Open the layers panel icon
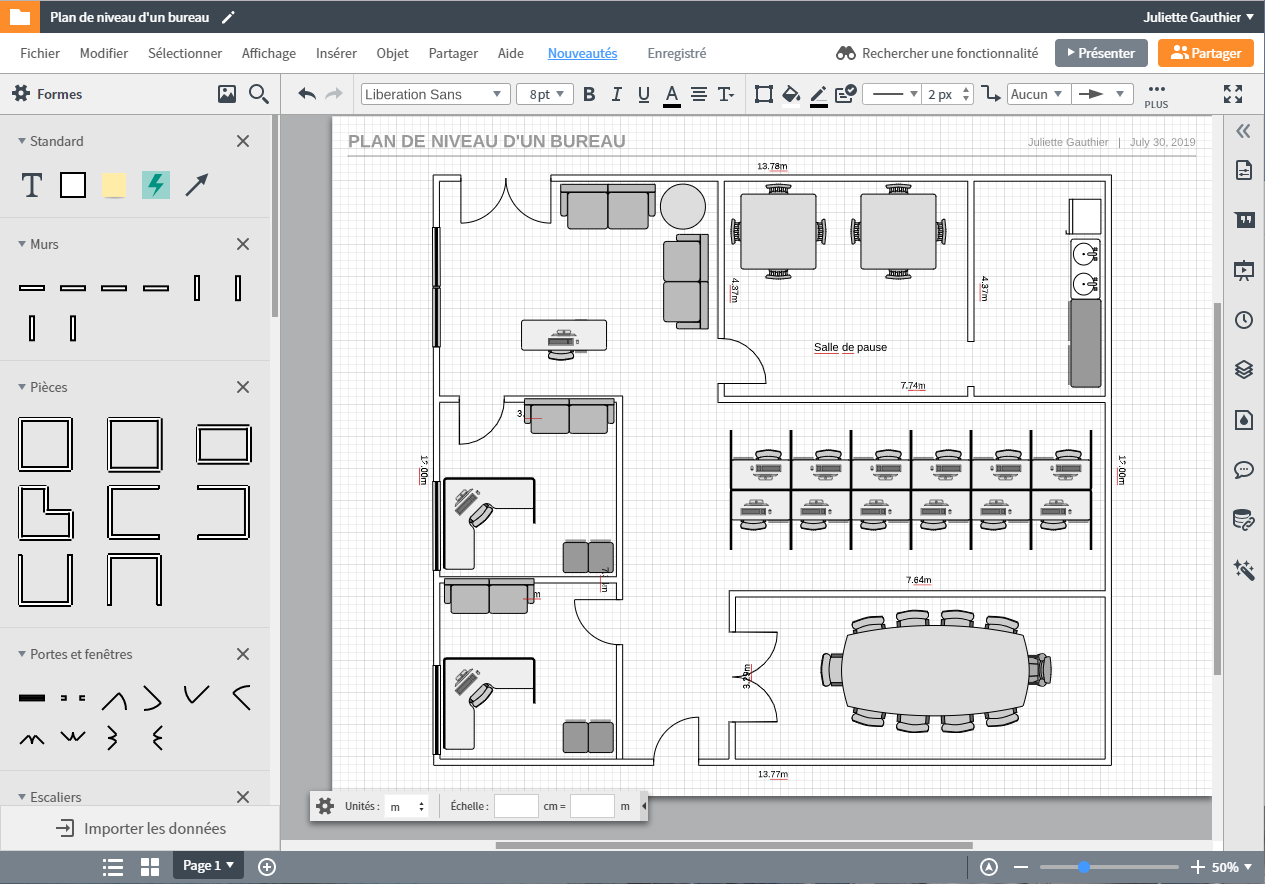The width and height of the screenshot is (1265, 884). (x=1244, y=369)
